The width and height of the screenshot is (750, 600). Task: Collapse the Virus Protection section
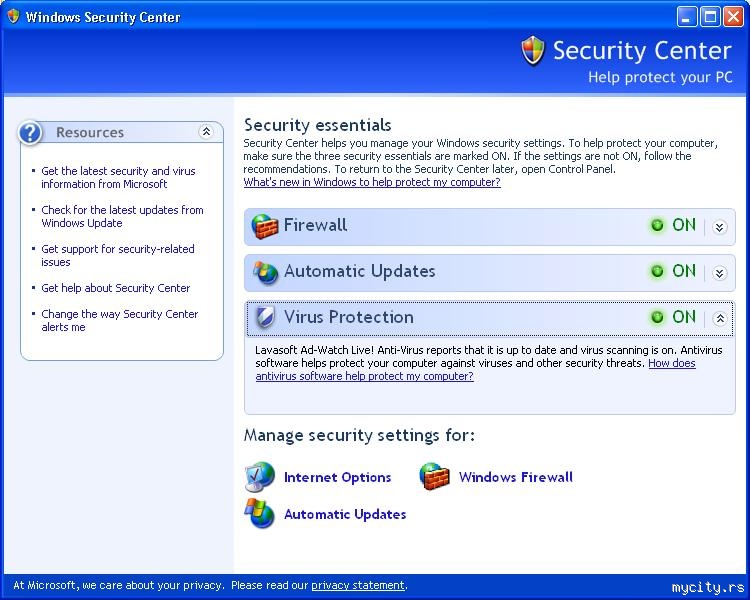(720, 319)
